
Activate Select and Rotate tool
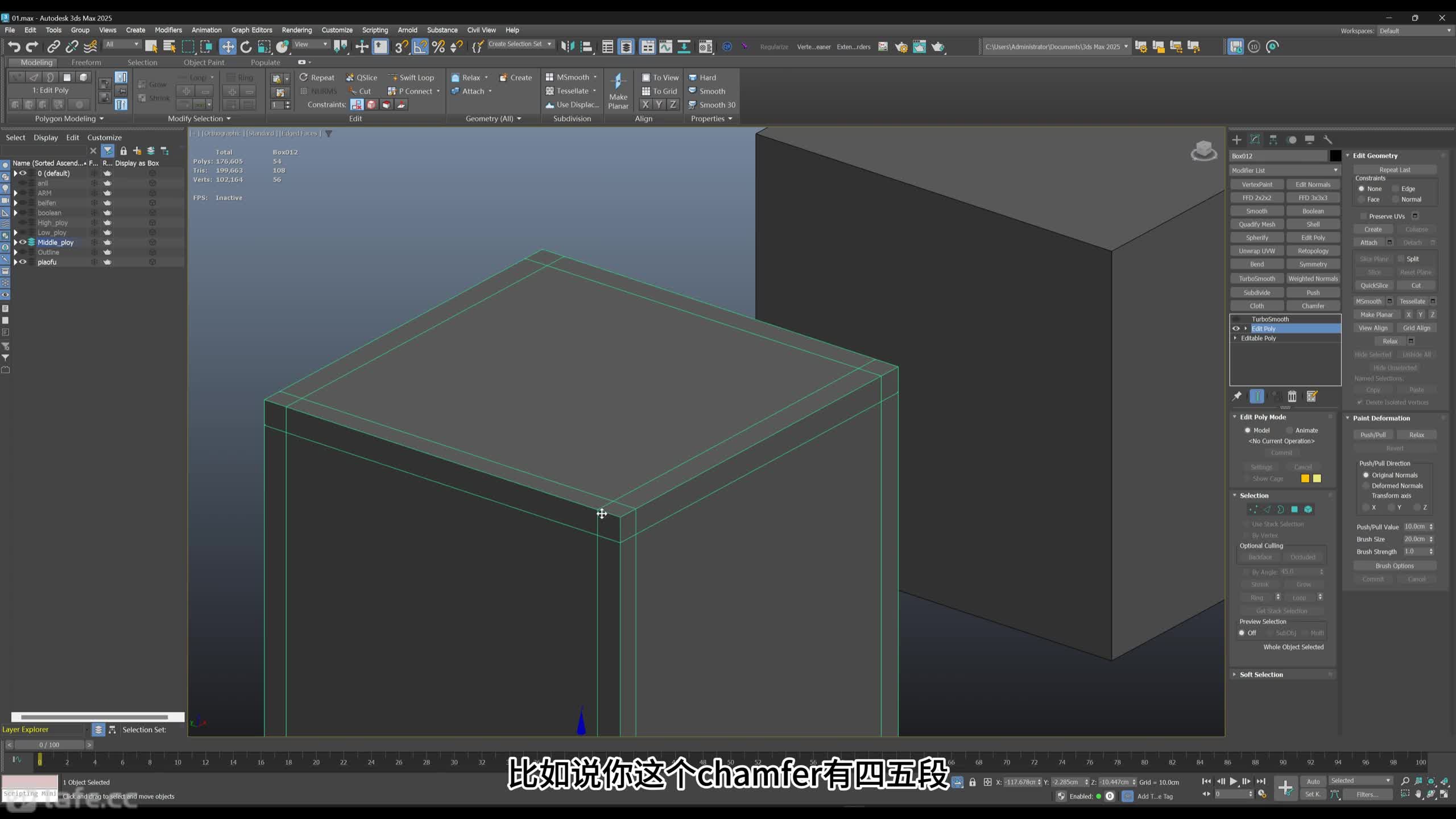click(246, 47)
